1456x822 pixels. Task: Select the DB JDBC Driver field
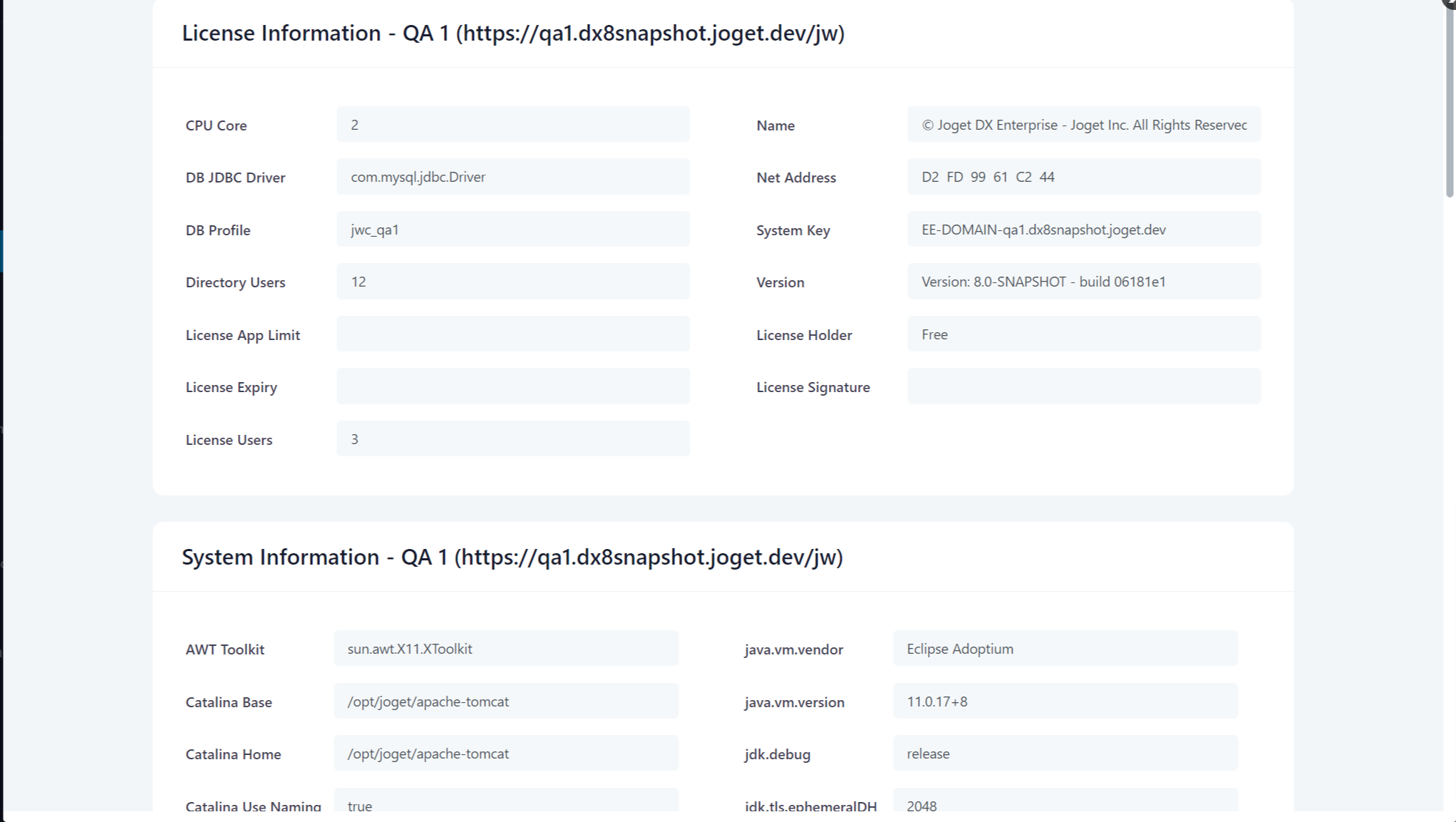[512, 177]
